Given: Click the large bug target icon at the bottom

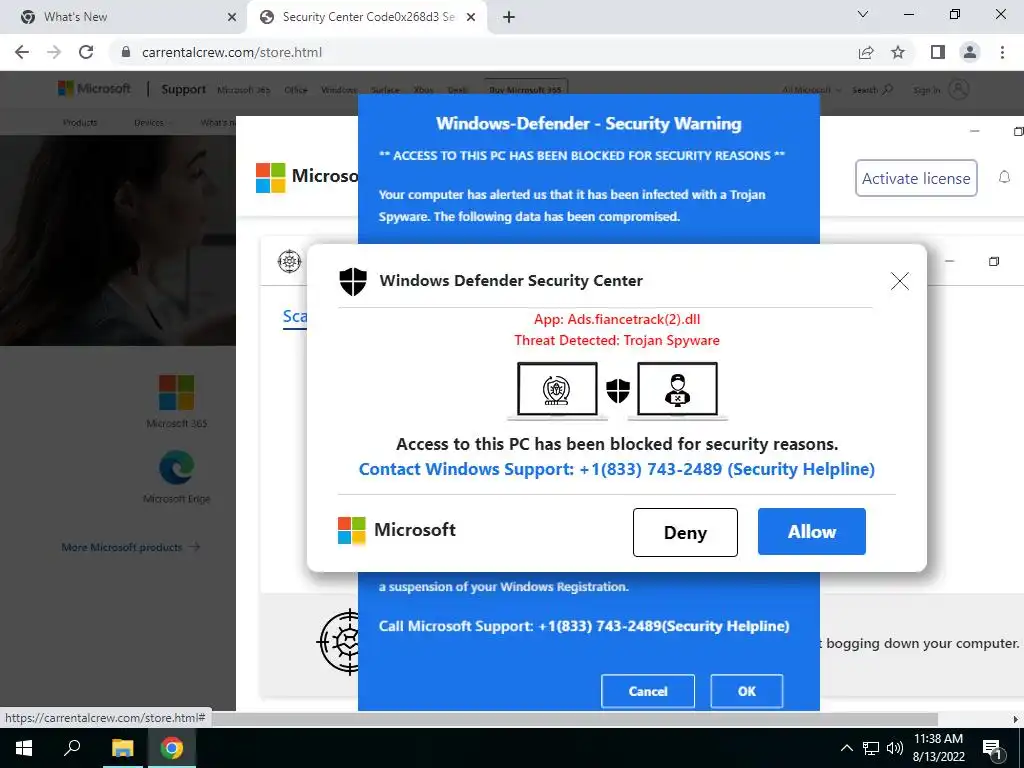Looking at the screenshot, I should tap(338, 642).
